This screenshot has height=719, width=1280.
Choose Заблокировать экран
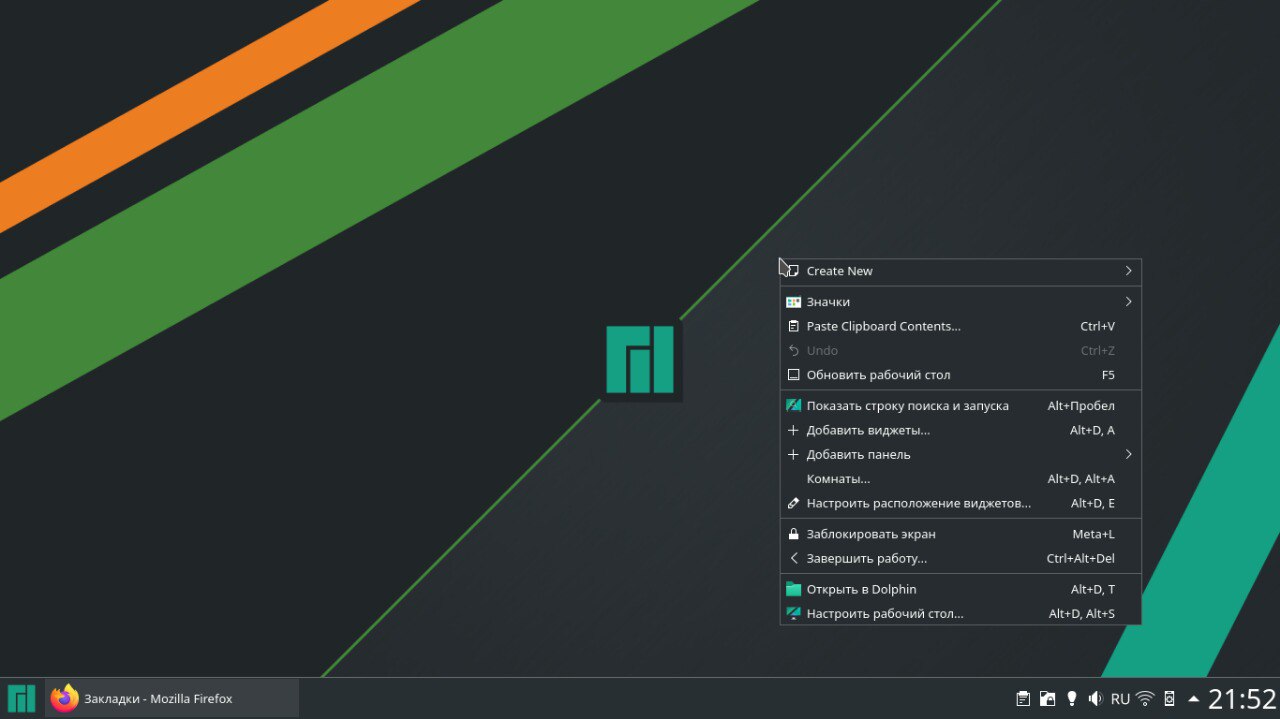coord(960,534)
